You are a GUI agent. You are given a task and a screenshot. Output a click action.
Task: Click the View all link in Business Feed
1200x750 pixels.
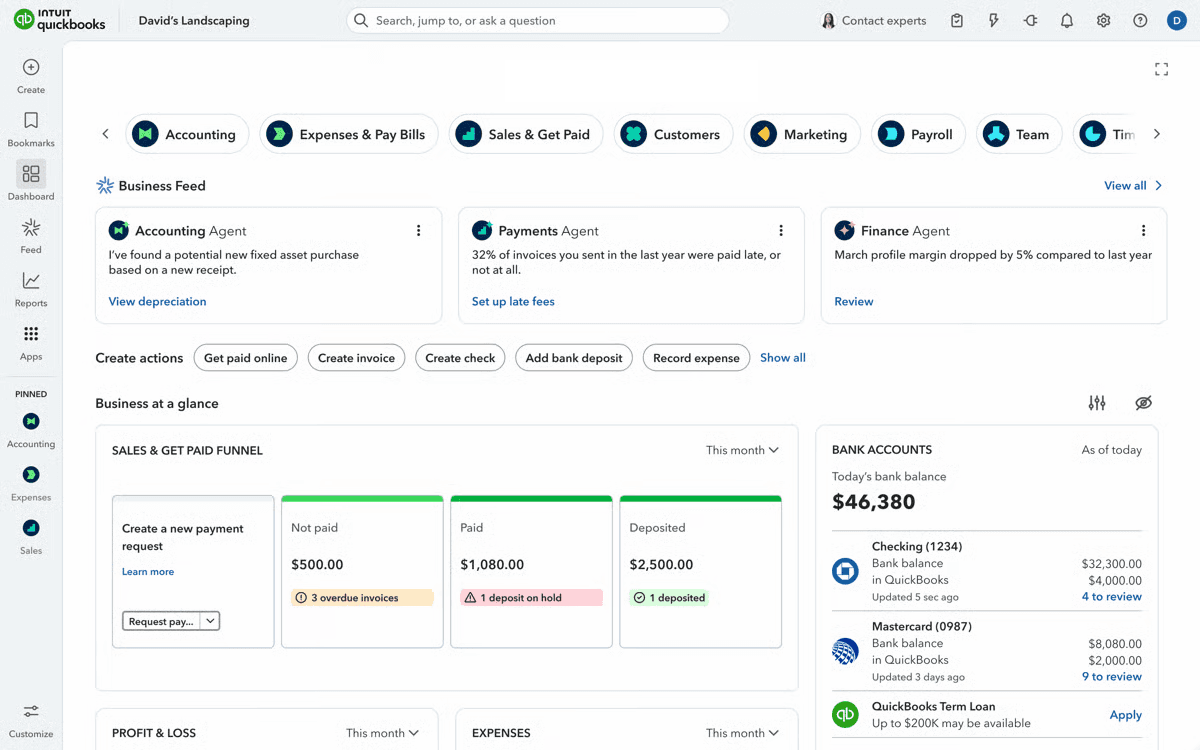[1125, 186]
